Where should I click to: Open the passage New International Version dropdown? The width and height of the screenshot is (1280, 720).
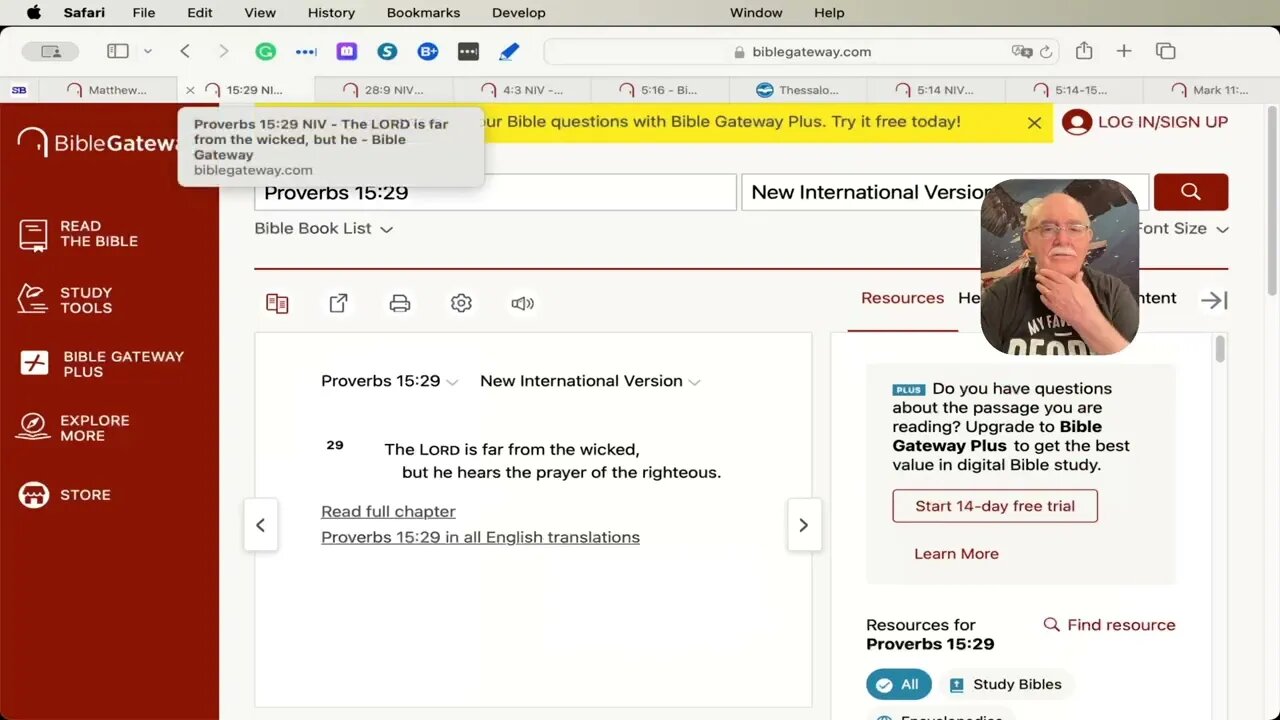590,381
